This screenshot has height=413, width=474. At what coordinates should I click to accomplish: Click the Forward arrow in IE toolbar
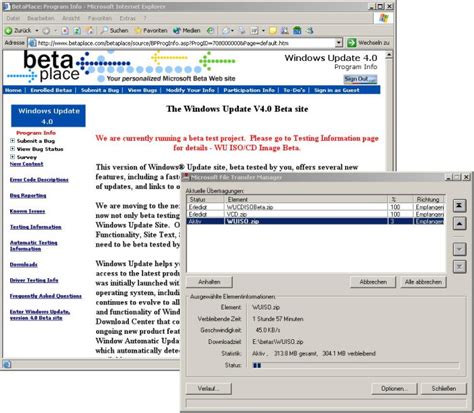pos(46,31)
